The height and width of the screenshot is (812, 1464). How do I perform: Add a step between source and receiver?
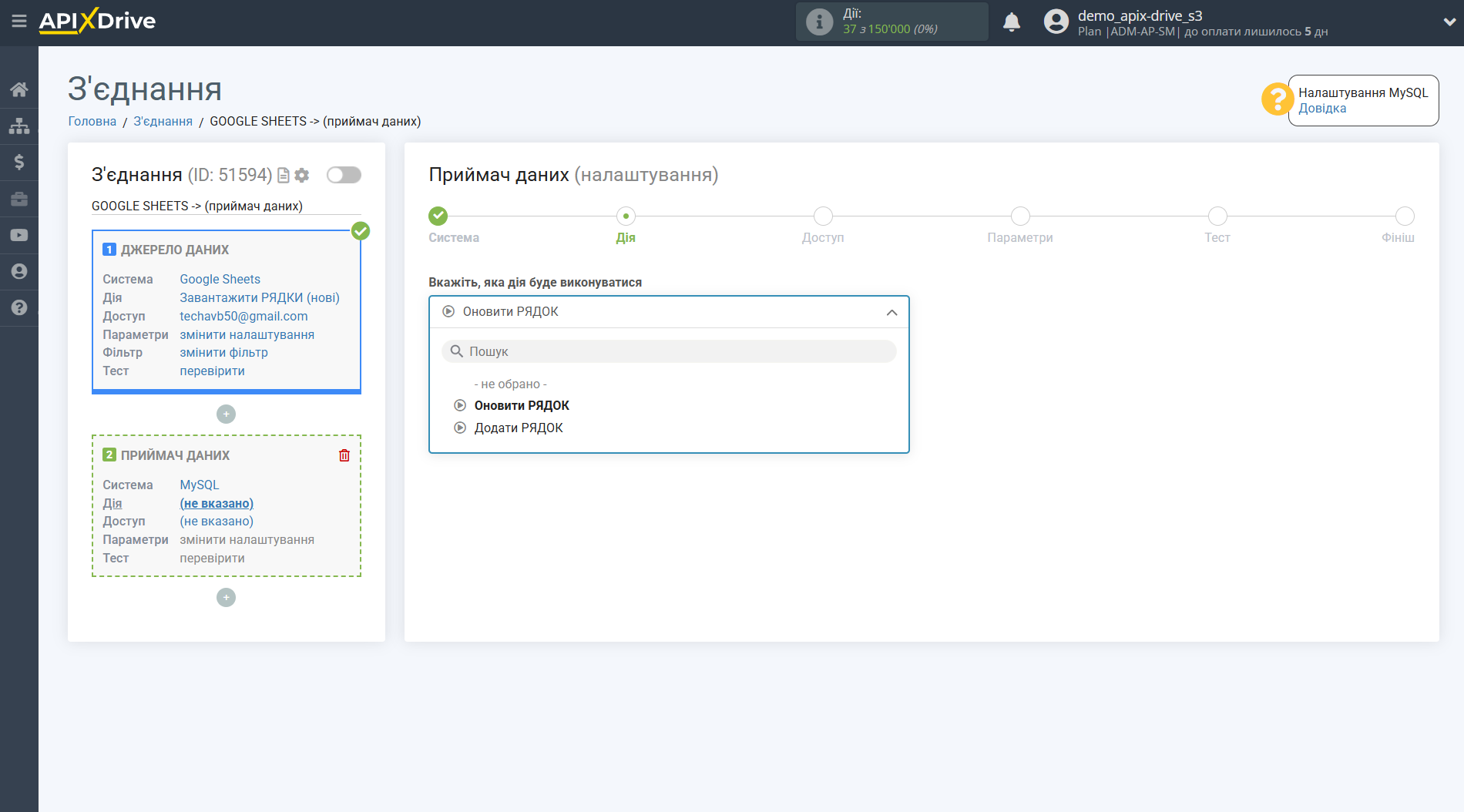226,414
